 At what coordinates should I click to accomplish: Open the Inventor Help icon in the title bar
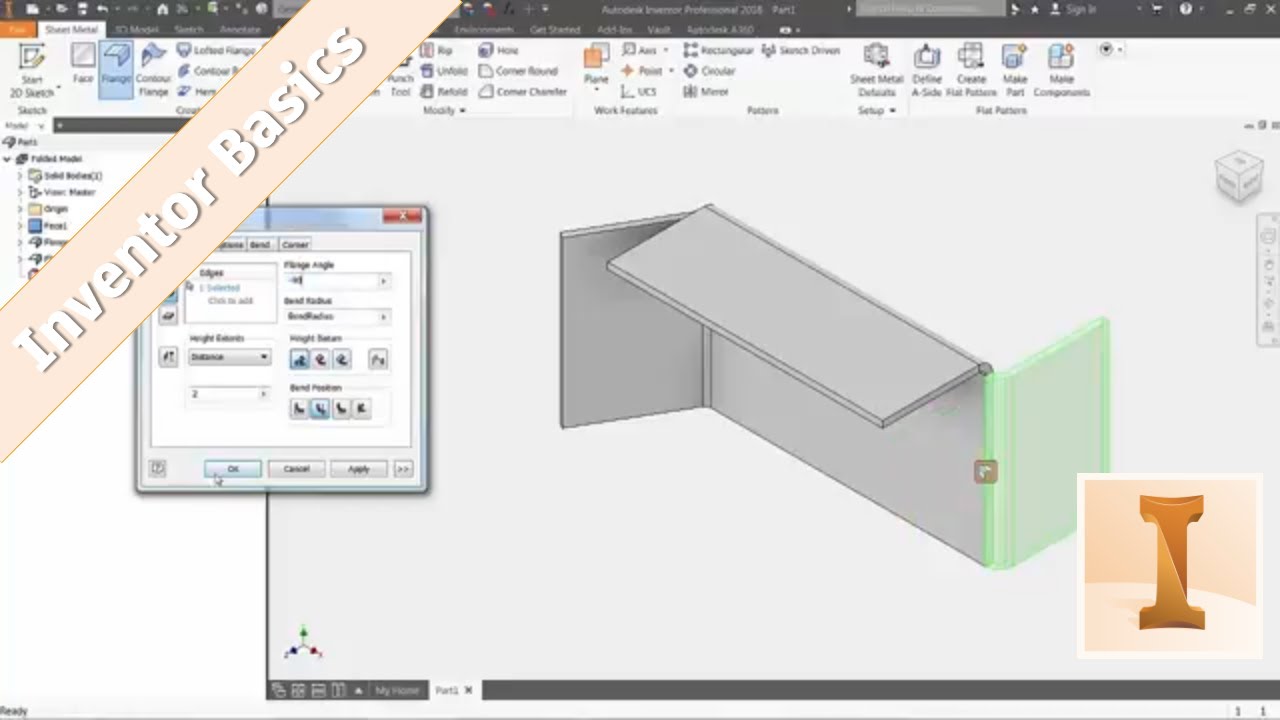coord(1186,9)
